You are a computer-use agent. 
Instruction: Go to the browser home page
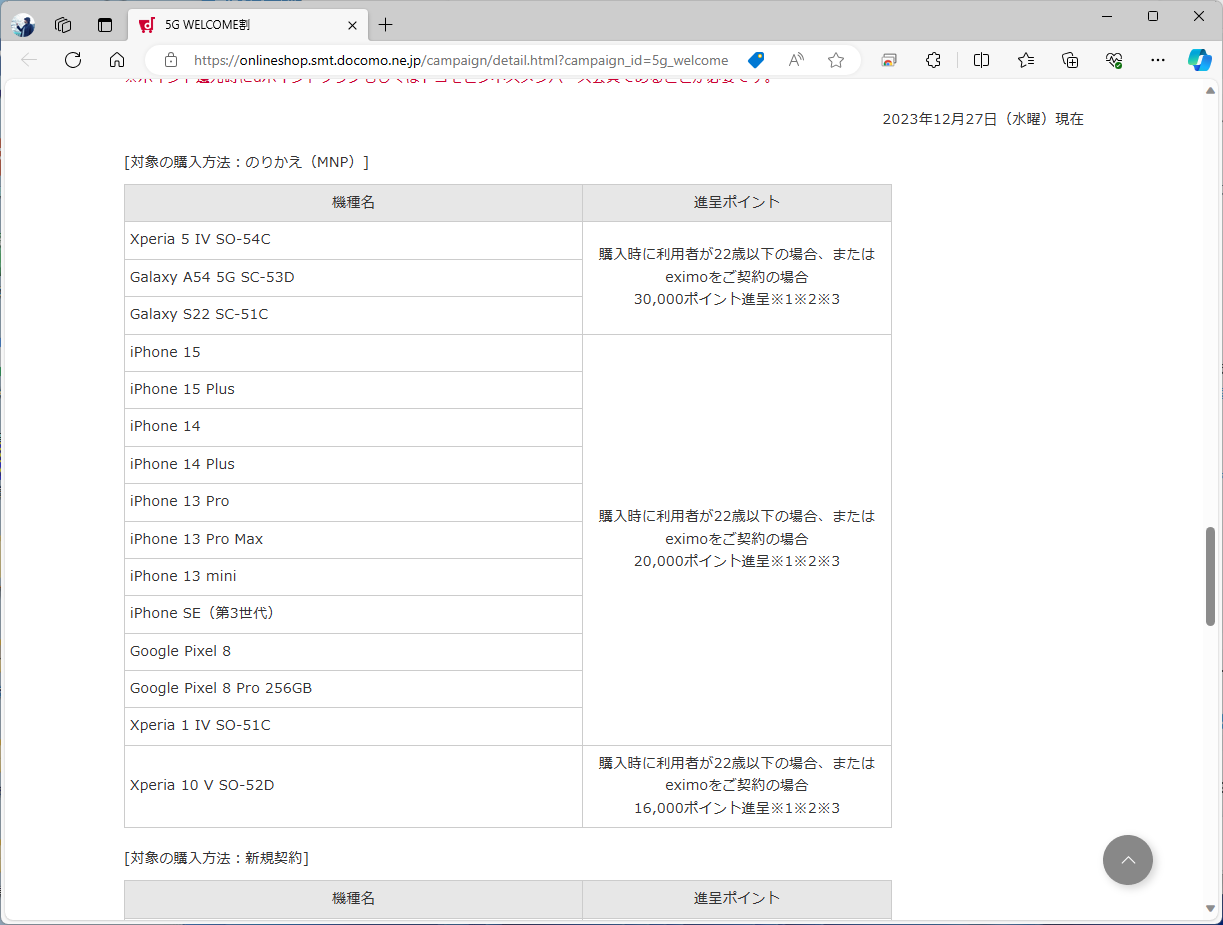(117, 60)
